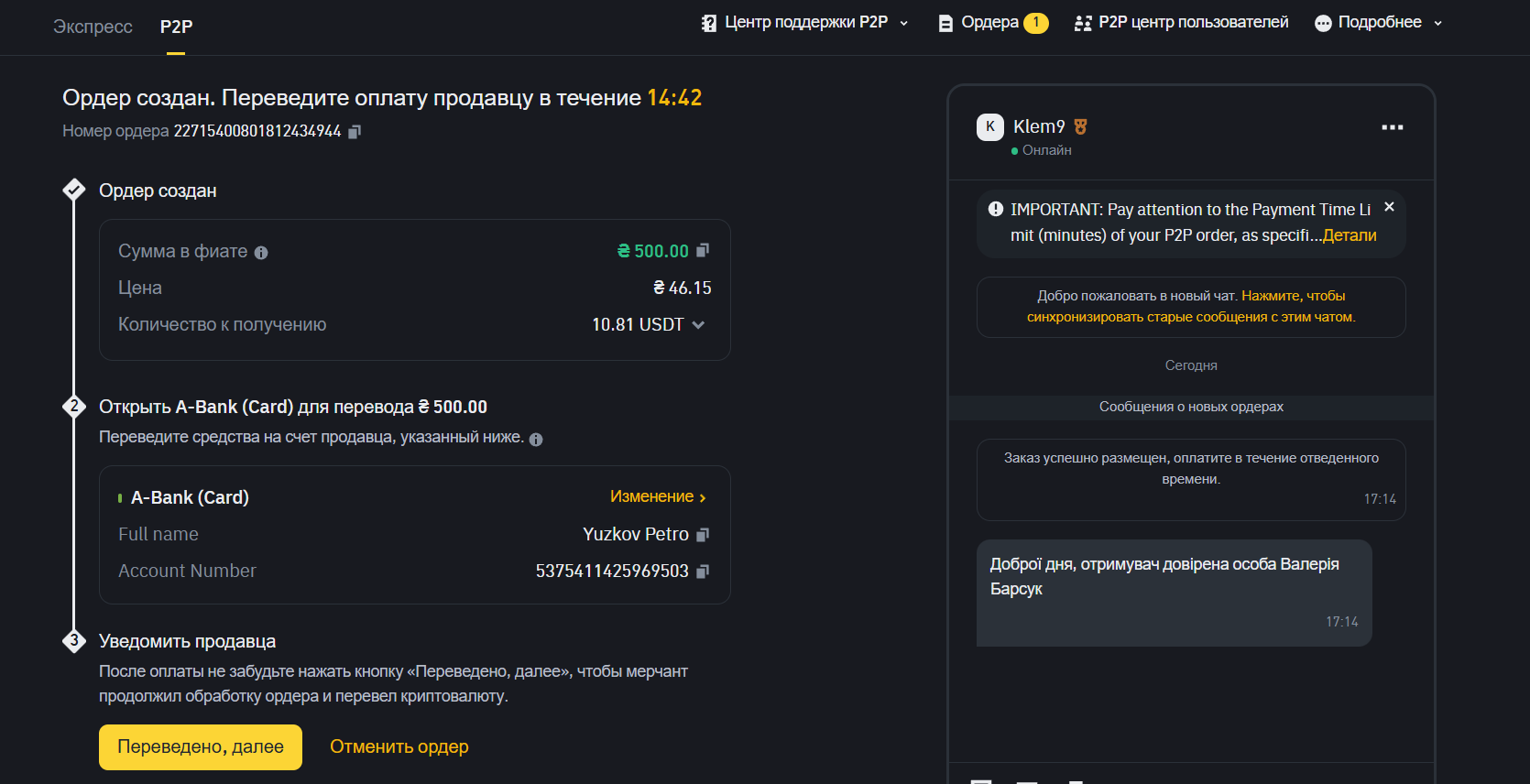Open chat options three-dots menu
The height and width of the screenshot is (784, 1530).
click(x=1393, y=127)
